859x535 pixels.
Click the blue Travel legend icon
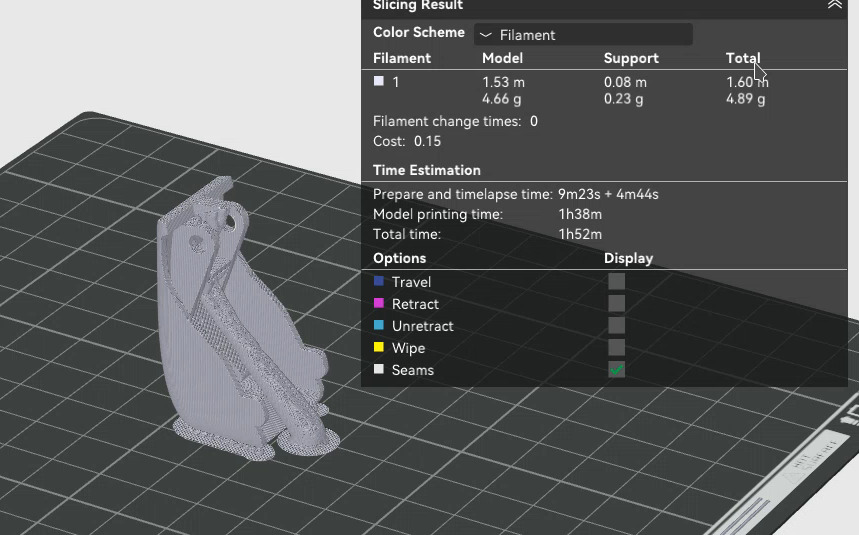(x=379, y=282)
